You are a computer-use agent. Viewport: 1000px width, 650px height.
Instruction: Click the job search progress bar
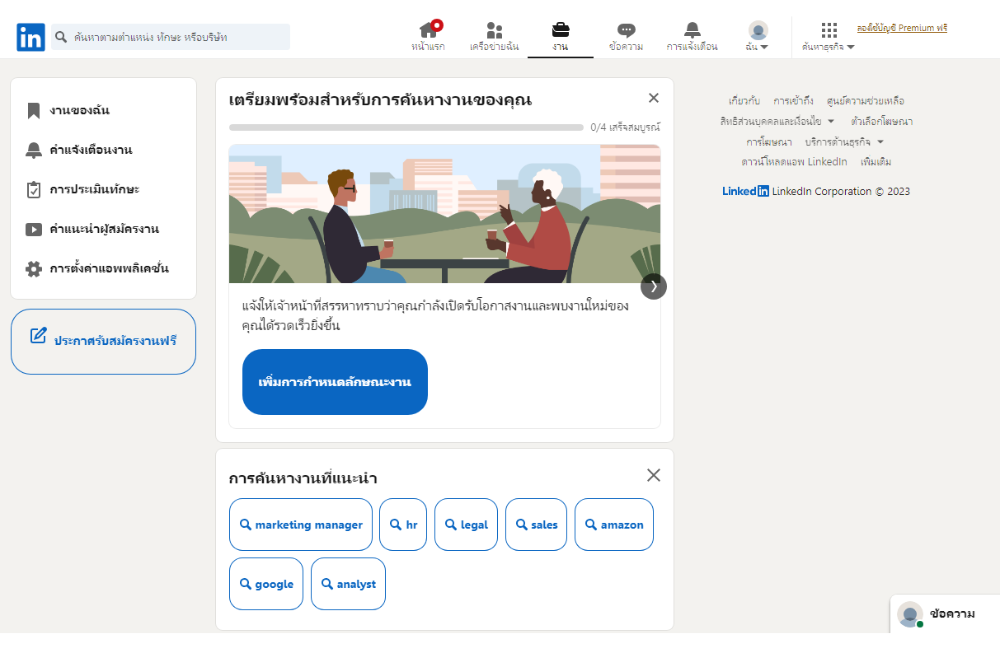coord(405,128)
